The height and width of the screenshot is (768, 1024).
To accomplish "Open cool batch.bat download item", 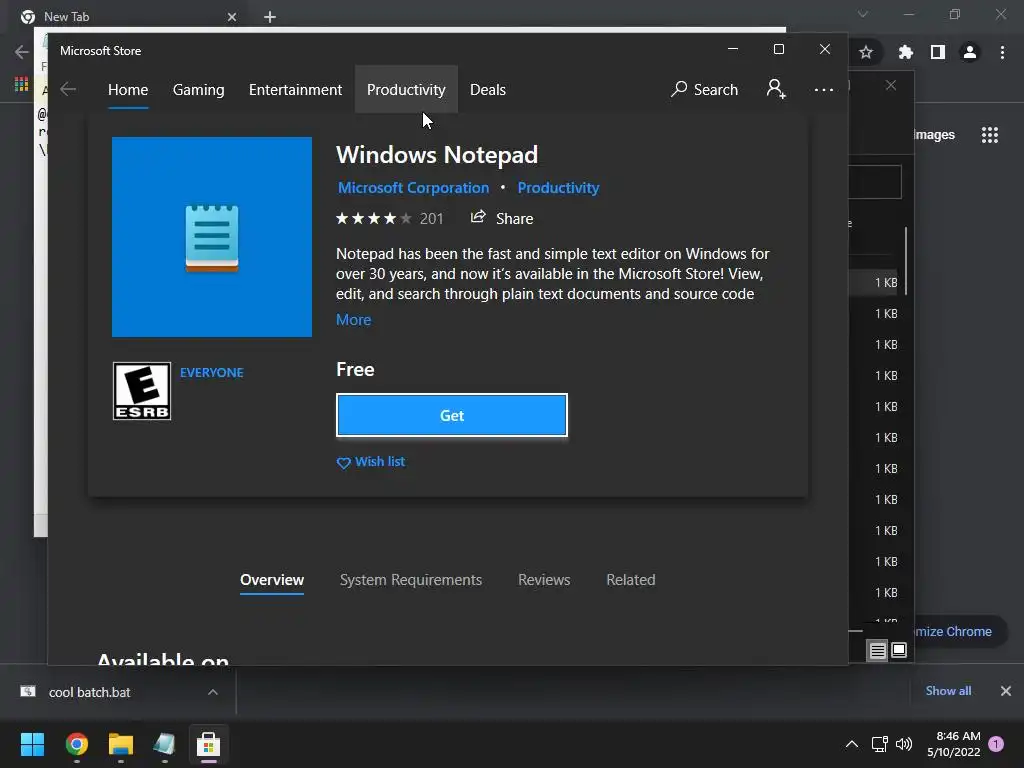I will [90, 692].
